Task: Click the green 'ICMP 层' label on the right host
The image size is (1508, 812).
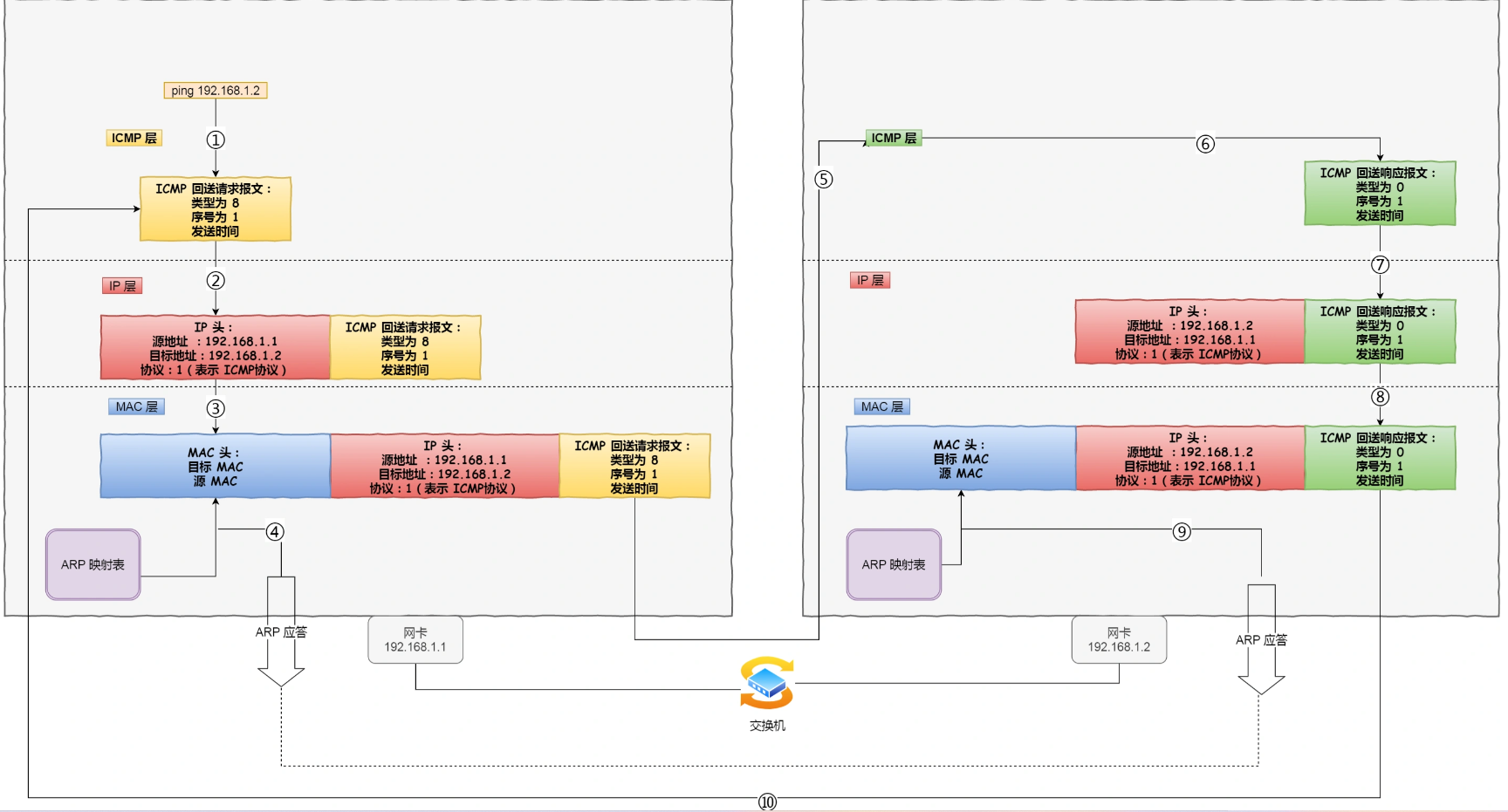Action: coord(894,138)
